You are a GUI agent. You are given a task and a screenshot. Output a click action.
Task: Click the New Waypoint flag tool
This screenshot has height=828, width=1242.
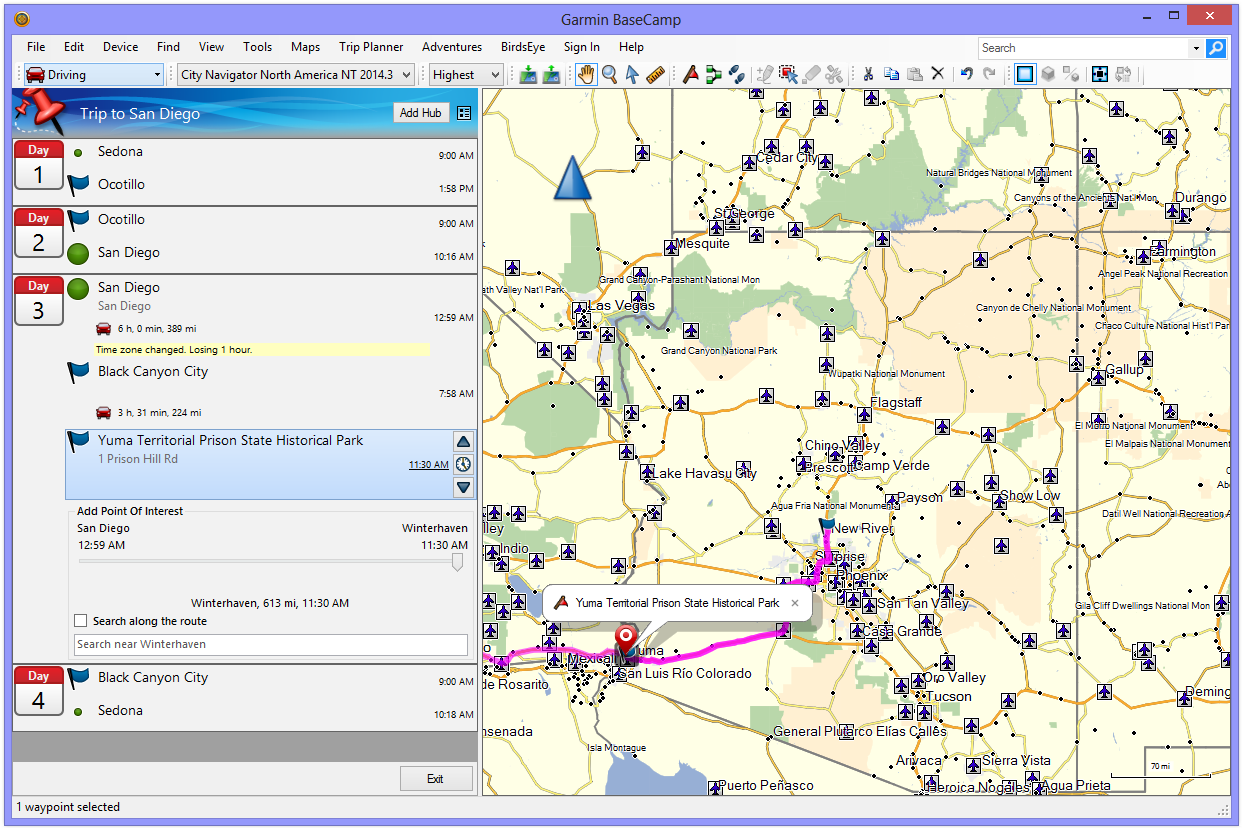coord(690,74)
